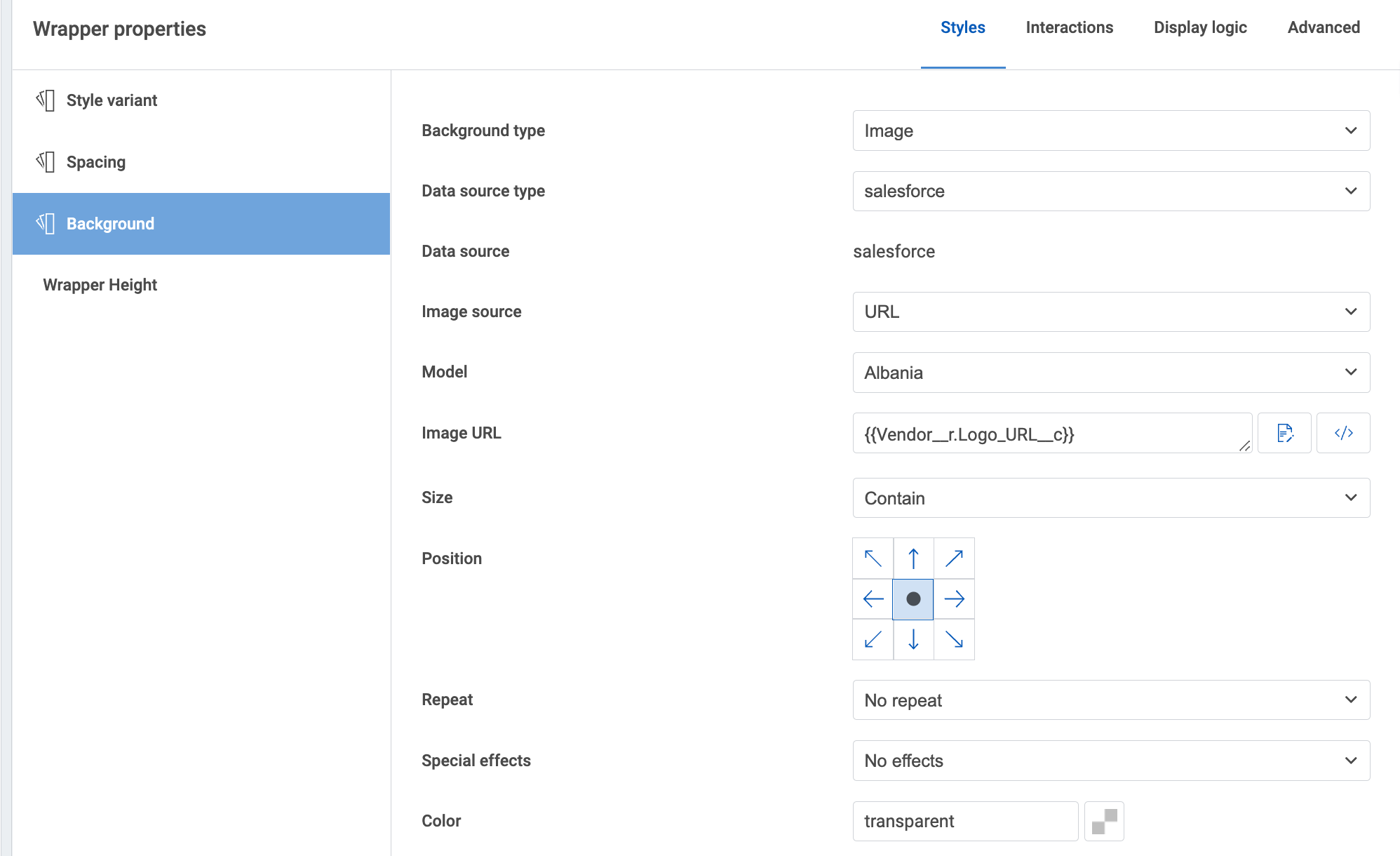
Task: Click the Position label
Action: (452, 559)
